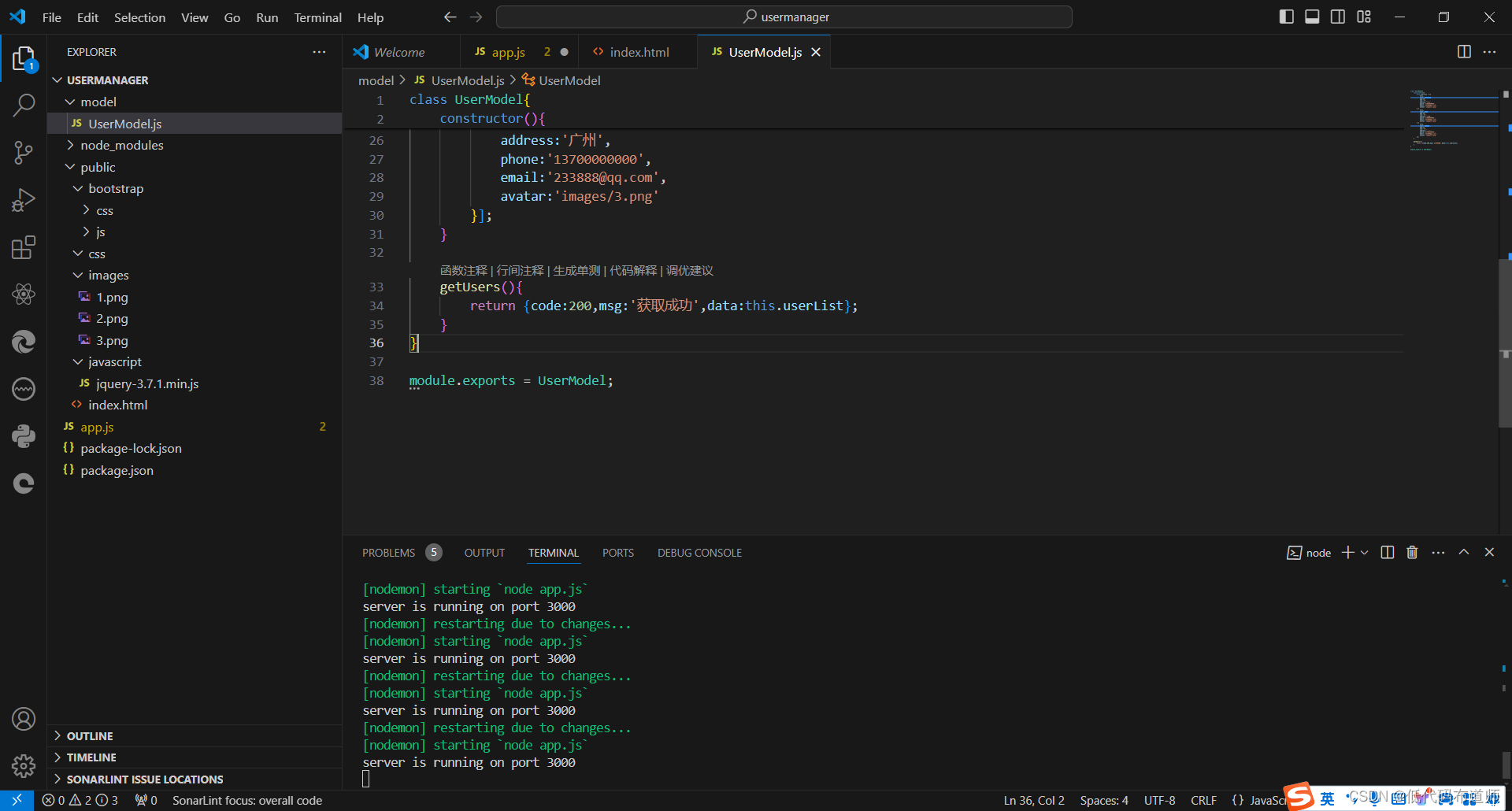Viewport: 1512px width, 811px height.
Task: Expand SONARLINT ISSUE LOCATIONS section
Action: (195, 779)
